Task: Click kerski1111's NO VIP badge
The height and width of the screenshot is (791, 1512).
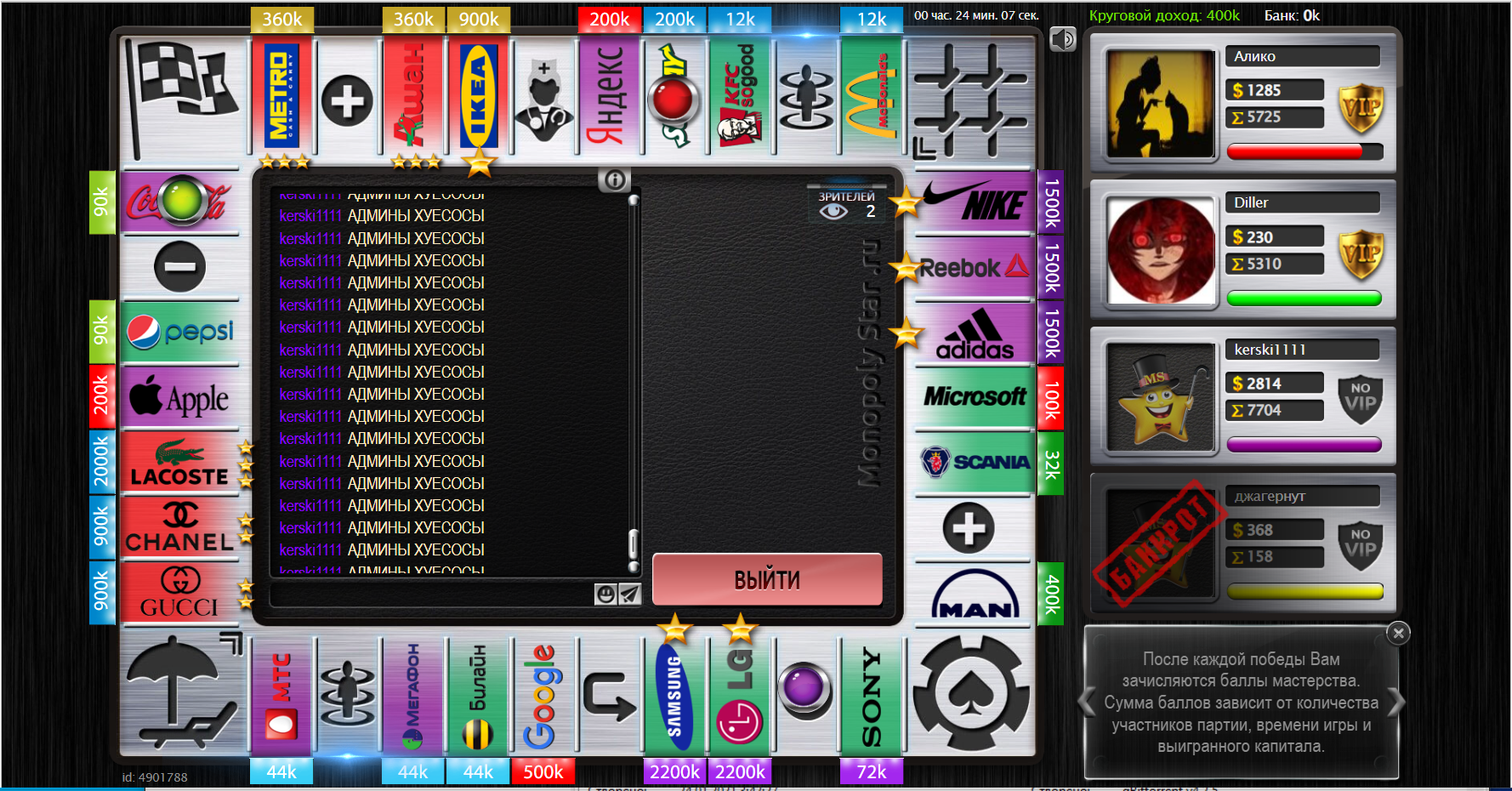Action: (x=1361, y=400)
